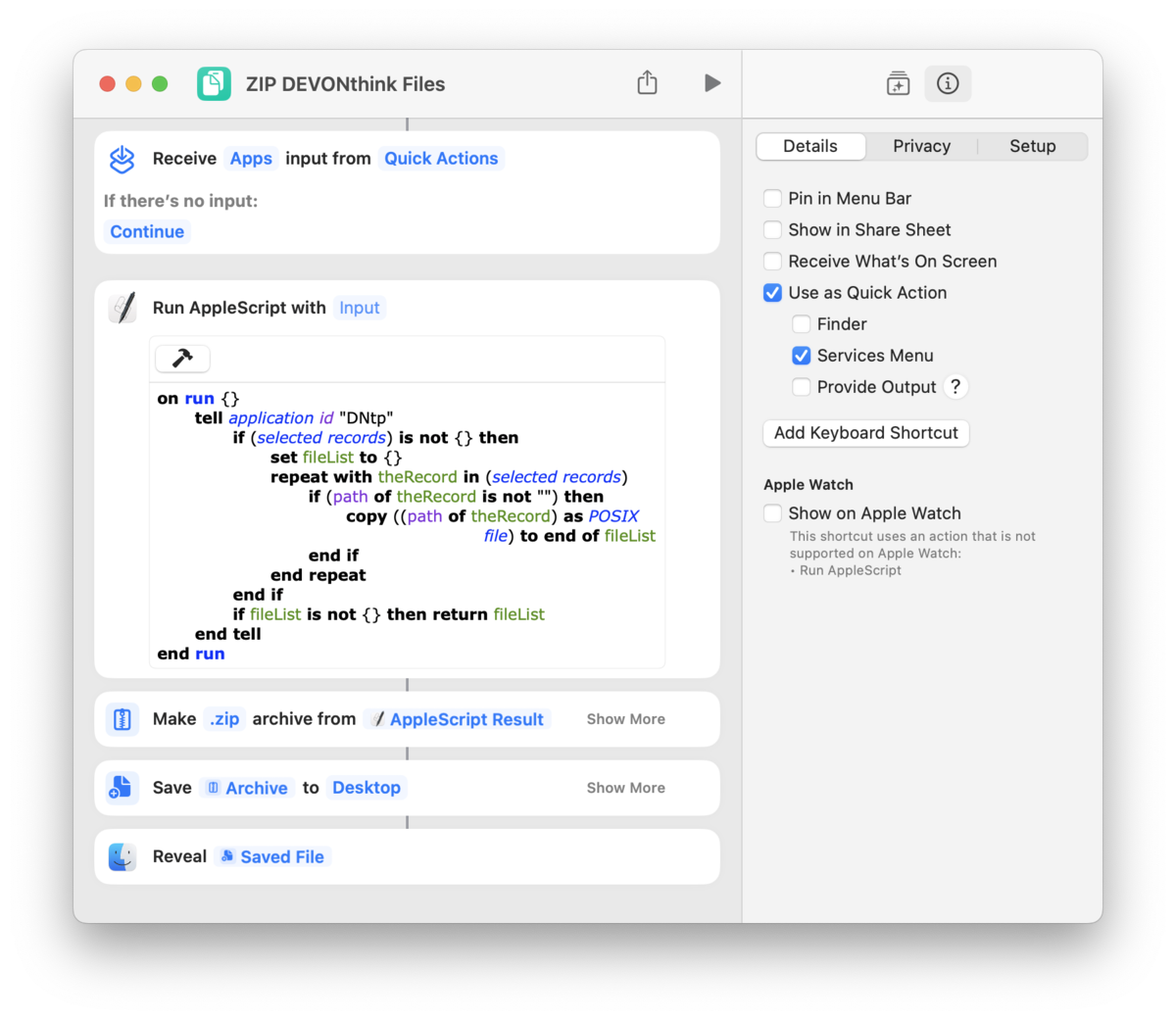Click the share shortcut icon
1176x1020 pixels.
coord(647,83)
